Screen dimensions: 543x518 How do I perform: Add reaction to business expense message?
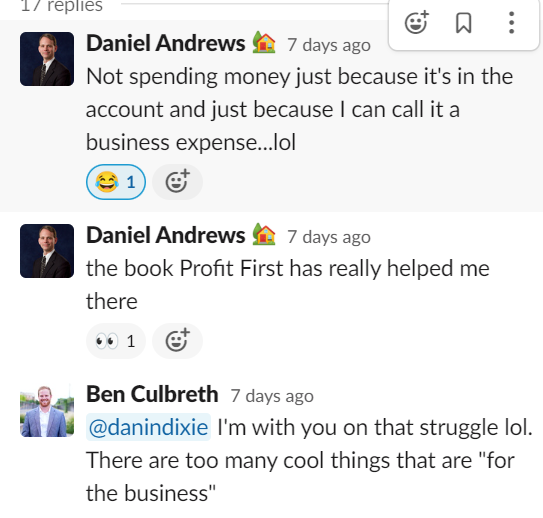(177, 182)
